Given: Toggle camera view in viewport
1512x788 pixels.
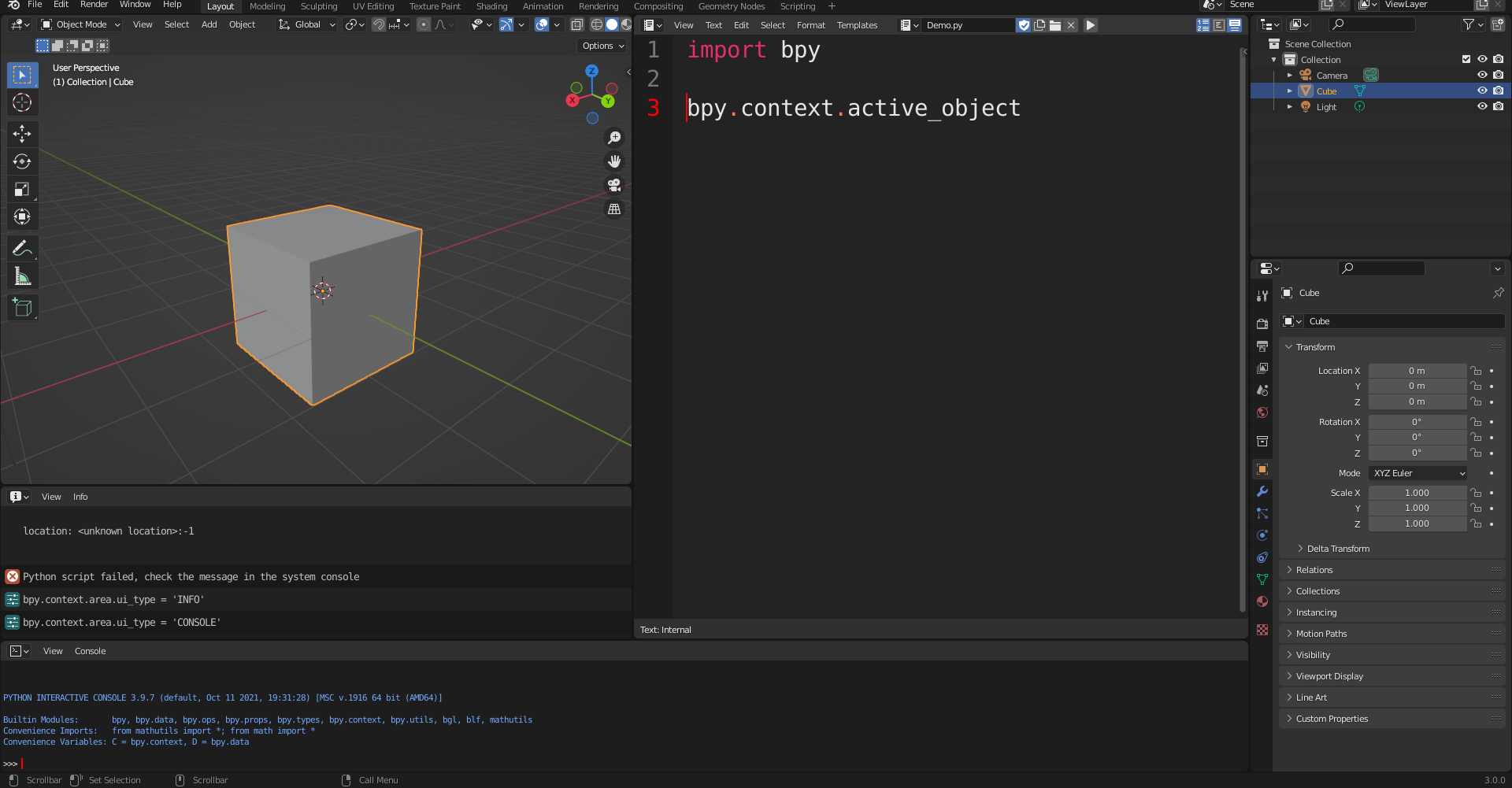Looking at the screenshot, I should [x=614, y=185].
